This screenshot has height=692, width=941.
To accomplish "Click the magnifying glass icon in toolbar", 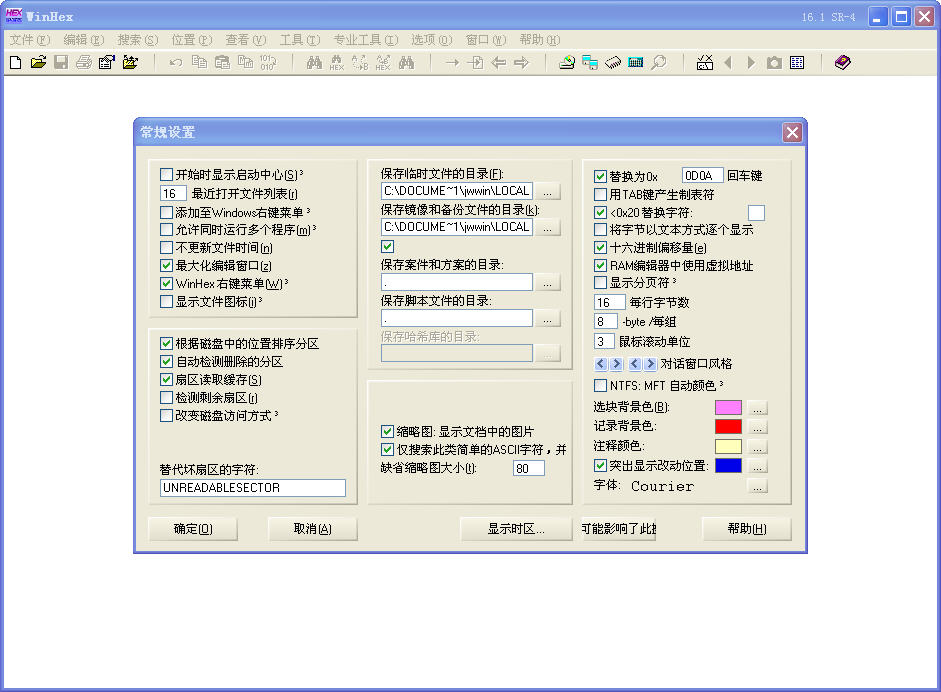I will pyautogui.click(x=659, y=62).
